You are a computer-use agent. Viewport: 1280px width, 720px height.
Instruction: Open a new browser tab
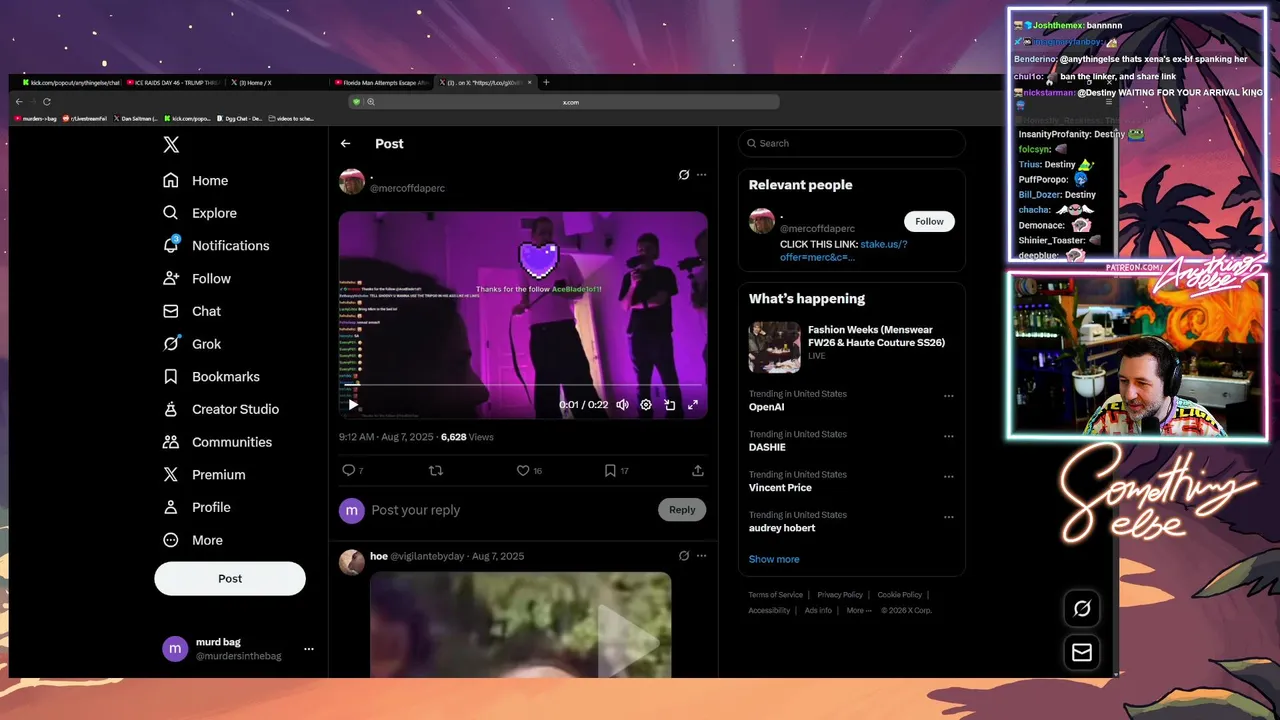coord(546,83)
